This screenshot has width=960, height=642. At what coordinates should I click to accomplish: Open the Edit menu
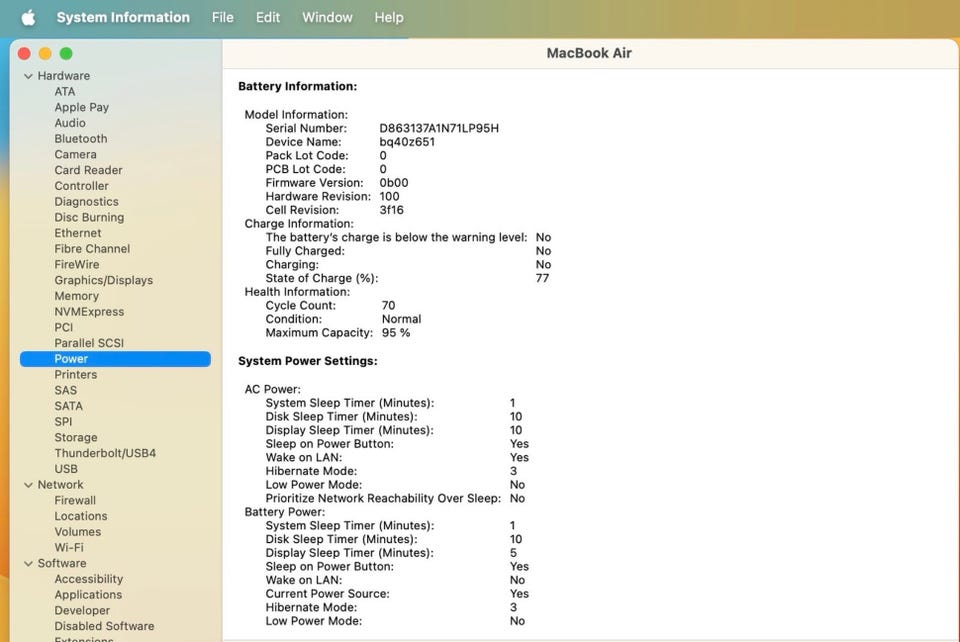(268, 18)
